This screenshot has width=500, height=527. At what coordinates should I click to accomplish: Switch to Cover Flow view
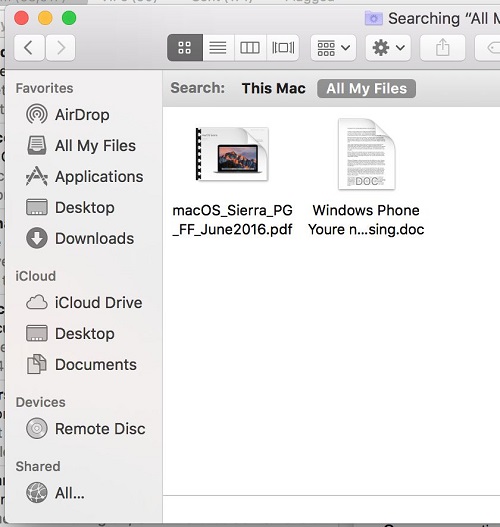[x=283, y=48]
